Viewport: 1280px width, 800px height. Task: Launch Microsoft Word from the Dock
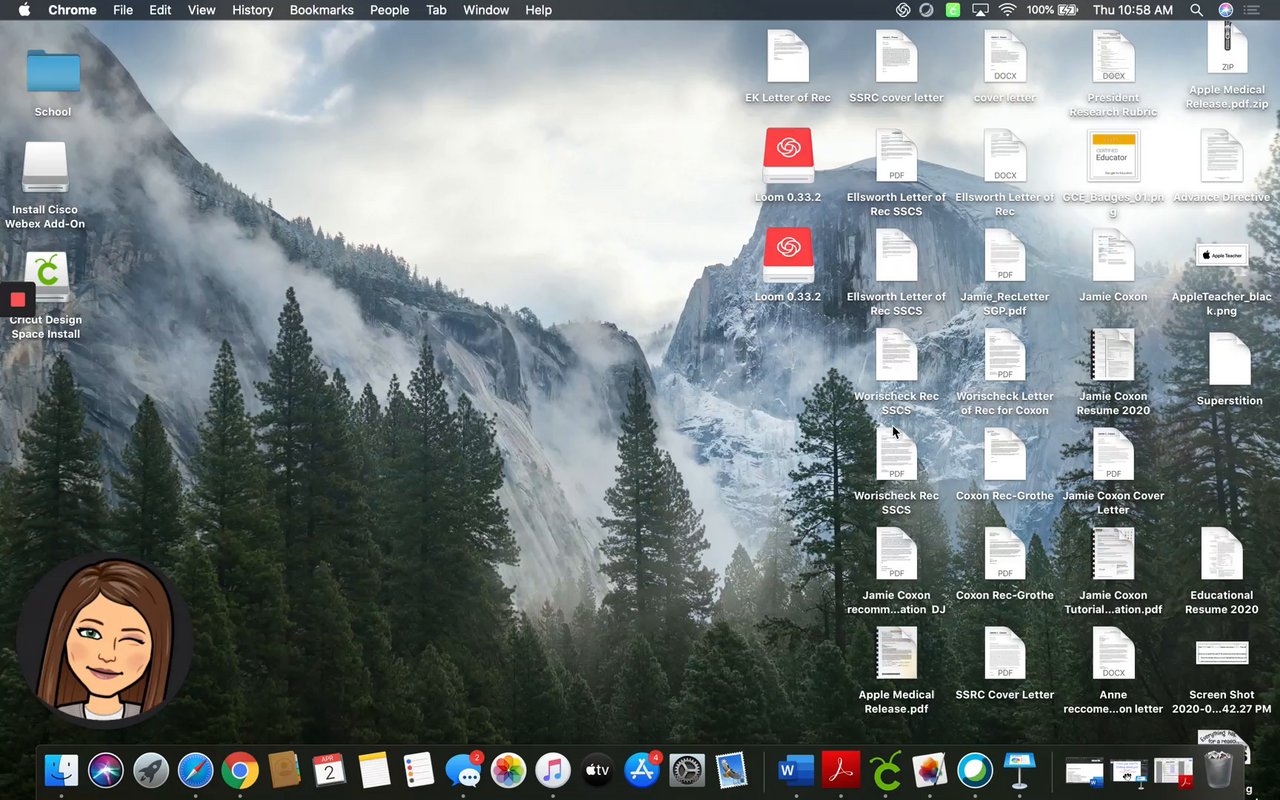pos(796,770)
